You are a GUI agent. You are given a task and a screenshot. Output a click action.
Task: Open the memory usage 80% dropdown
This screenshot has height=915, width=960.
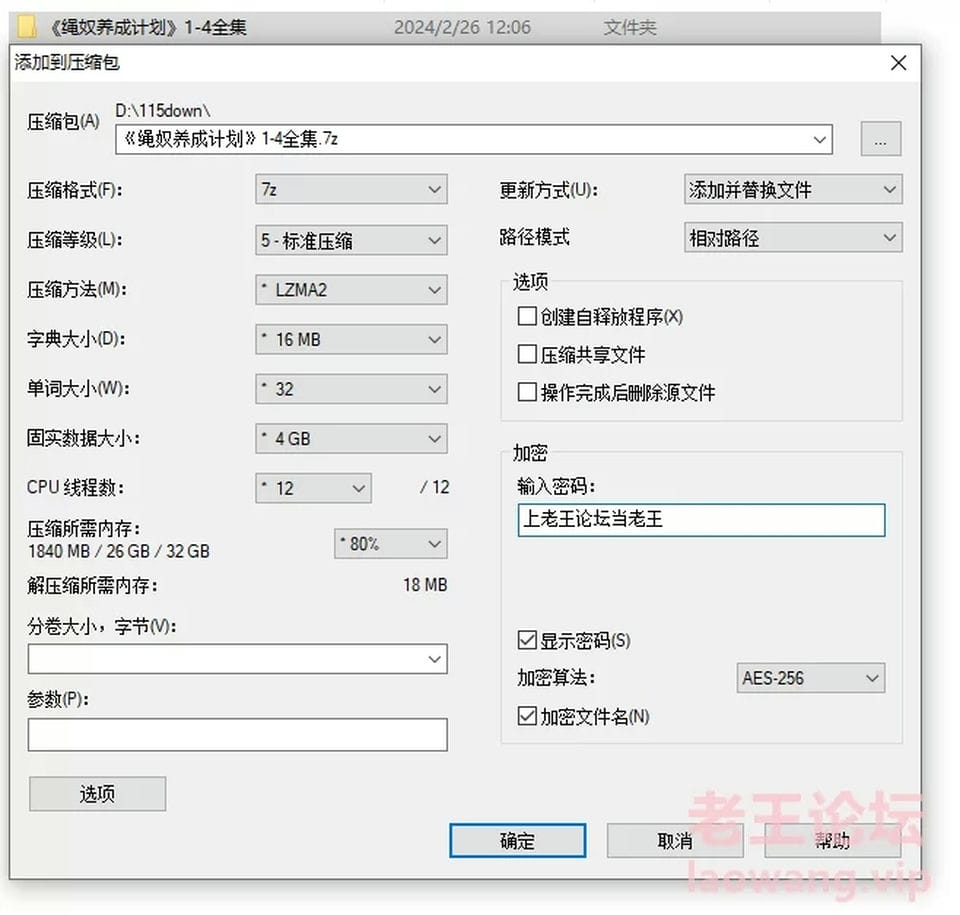pos(391,544)
